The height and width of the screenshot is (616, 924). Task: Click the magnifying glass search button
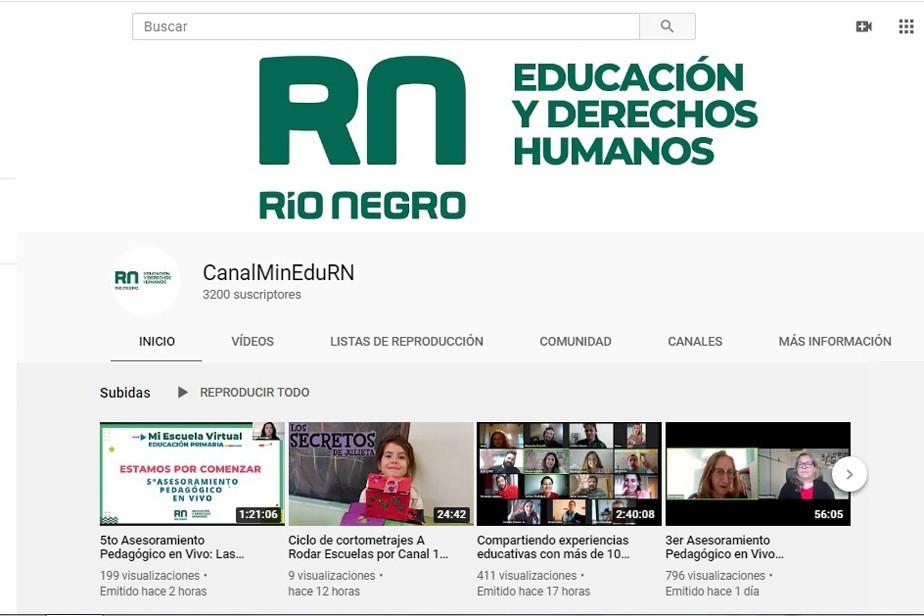coord(667,27)
